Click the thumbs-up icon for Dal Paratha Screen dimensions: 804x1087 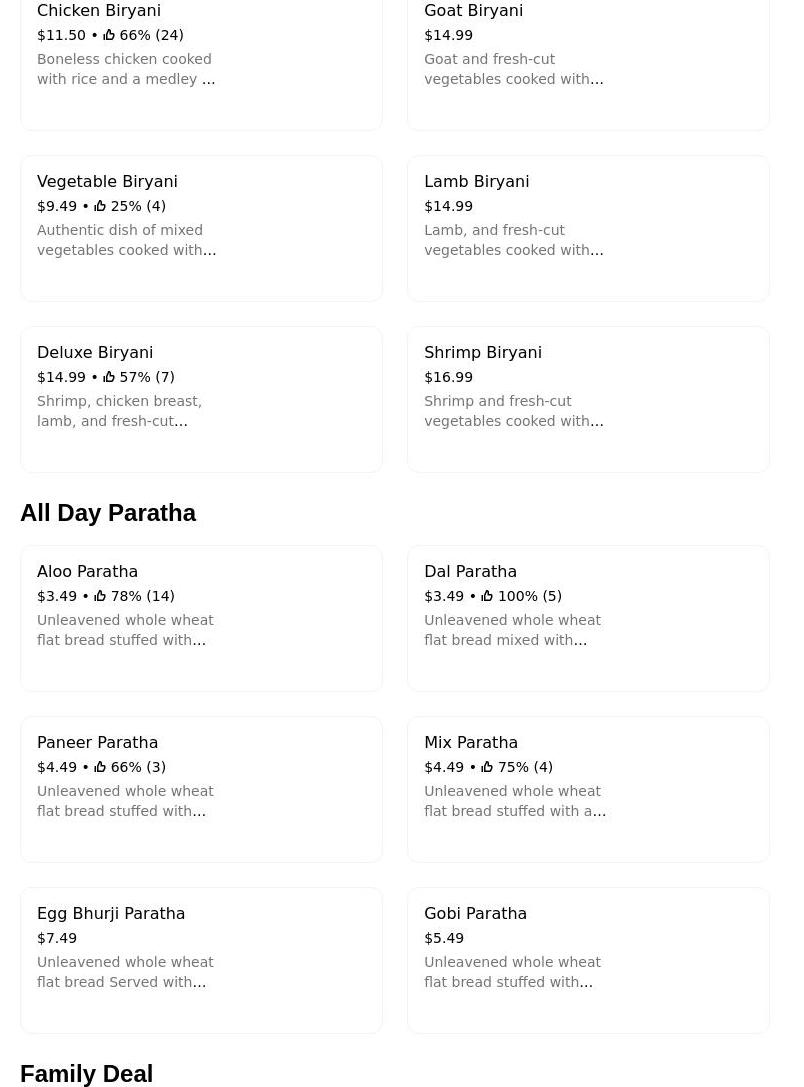click(487, 596)
